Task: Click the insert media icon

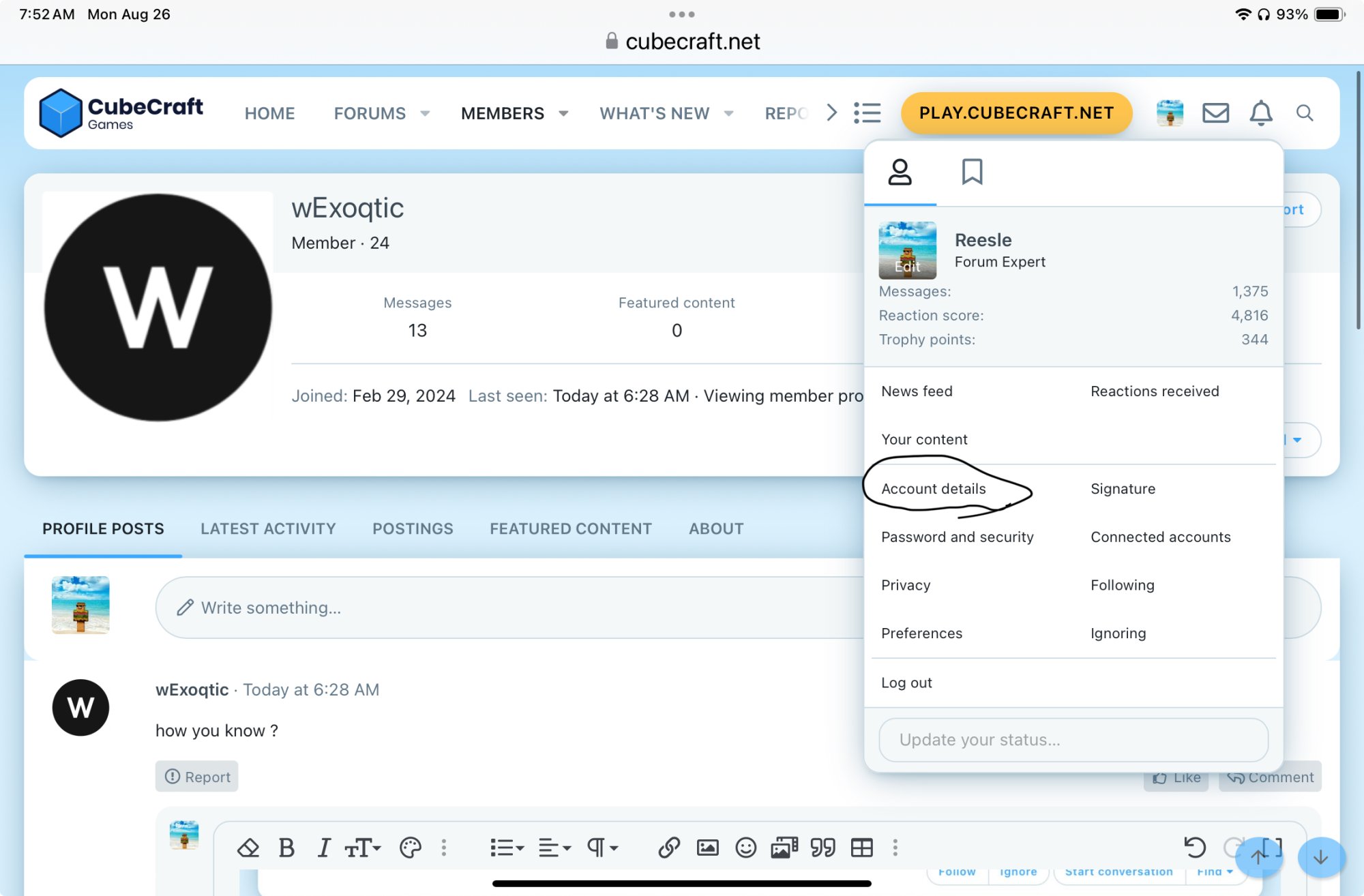Action: (x=784, y=848)
